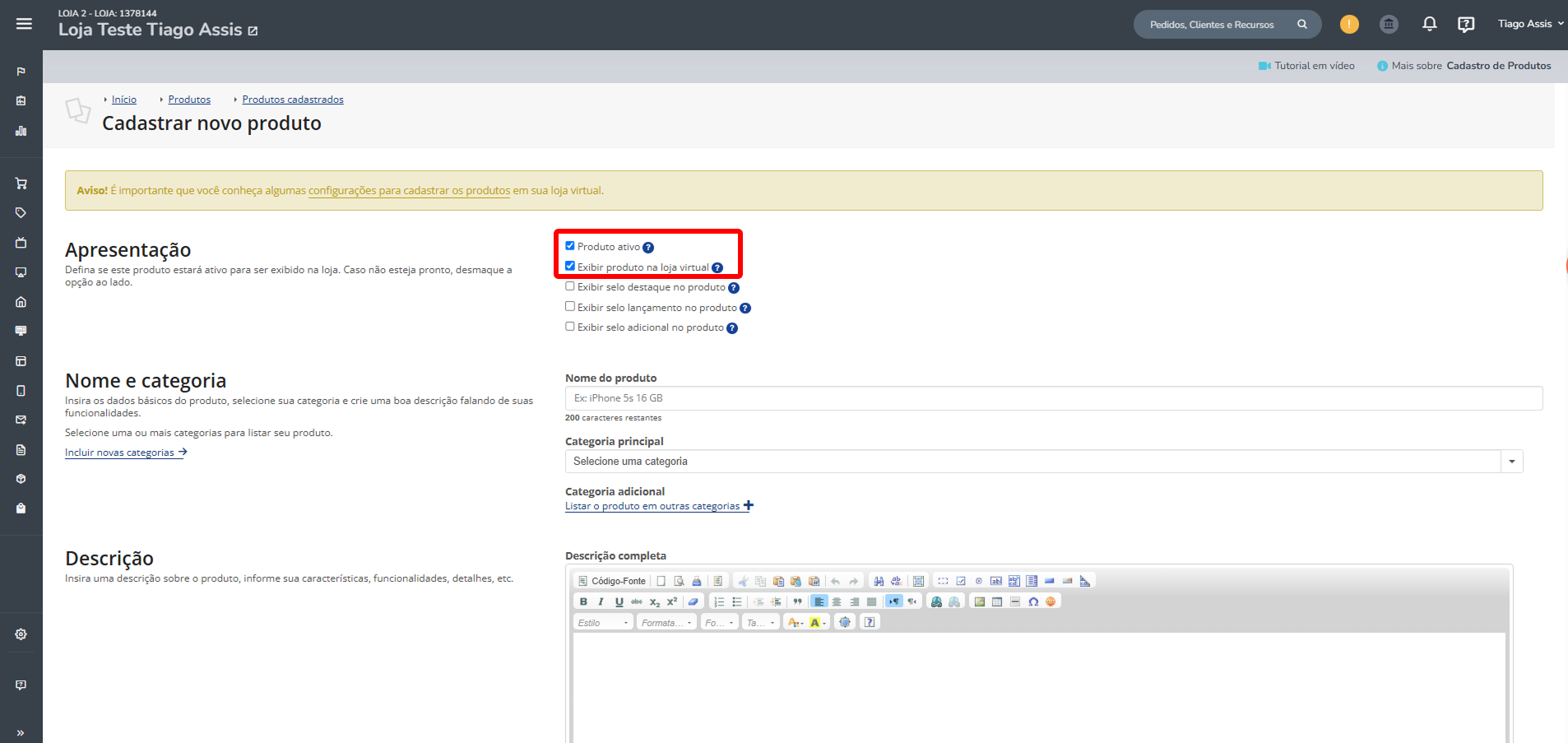Image resolution: width=1568 pixels, height=743 pixels.
Task: Insert a smiley emoticon
Action: pos(1051,601)
